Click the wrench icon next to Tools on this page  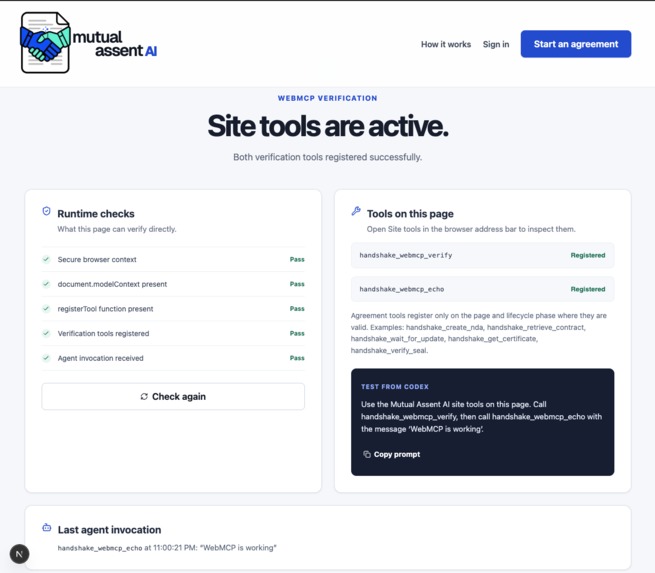click(x=356, y=211)
